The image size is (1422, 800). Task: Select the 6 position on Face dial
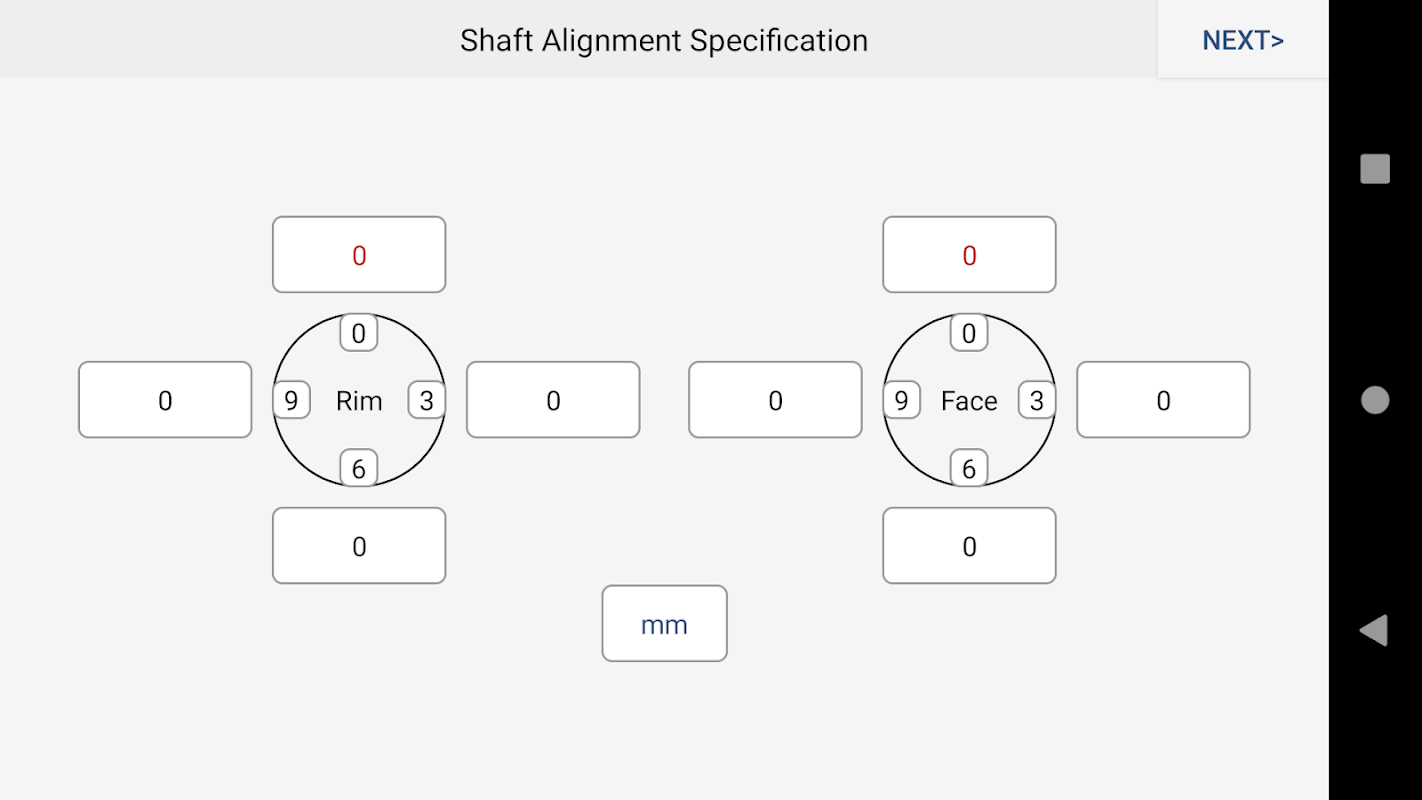(x=969, y=468)
